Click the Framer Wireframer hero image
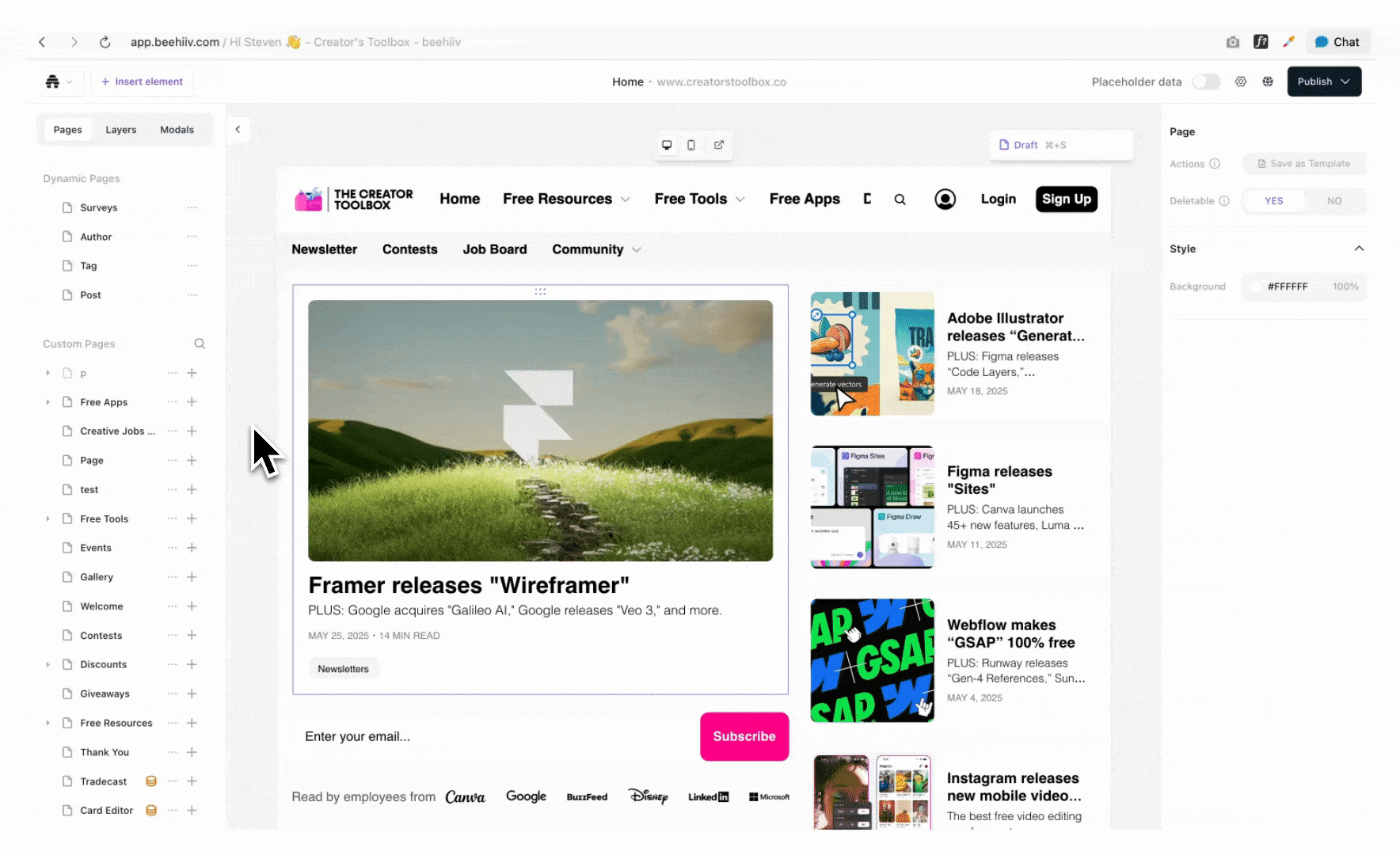 click(540, 431)
